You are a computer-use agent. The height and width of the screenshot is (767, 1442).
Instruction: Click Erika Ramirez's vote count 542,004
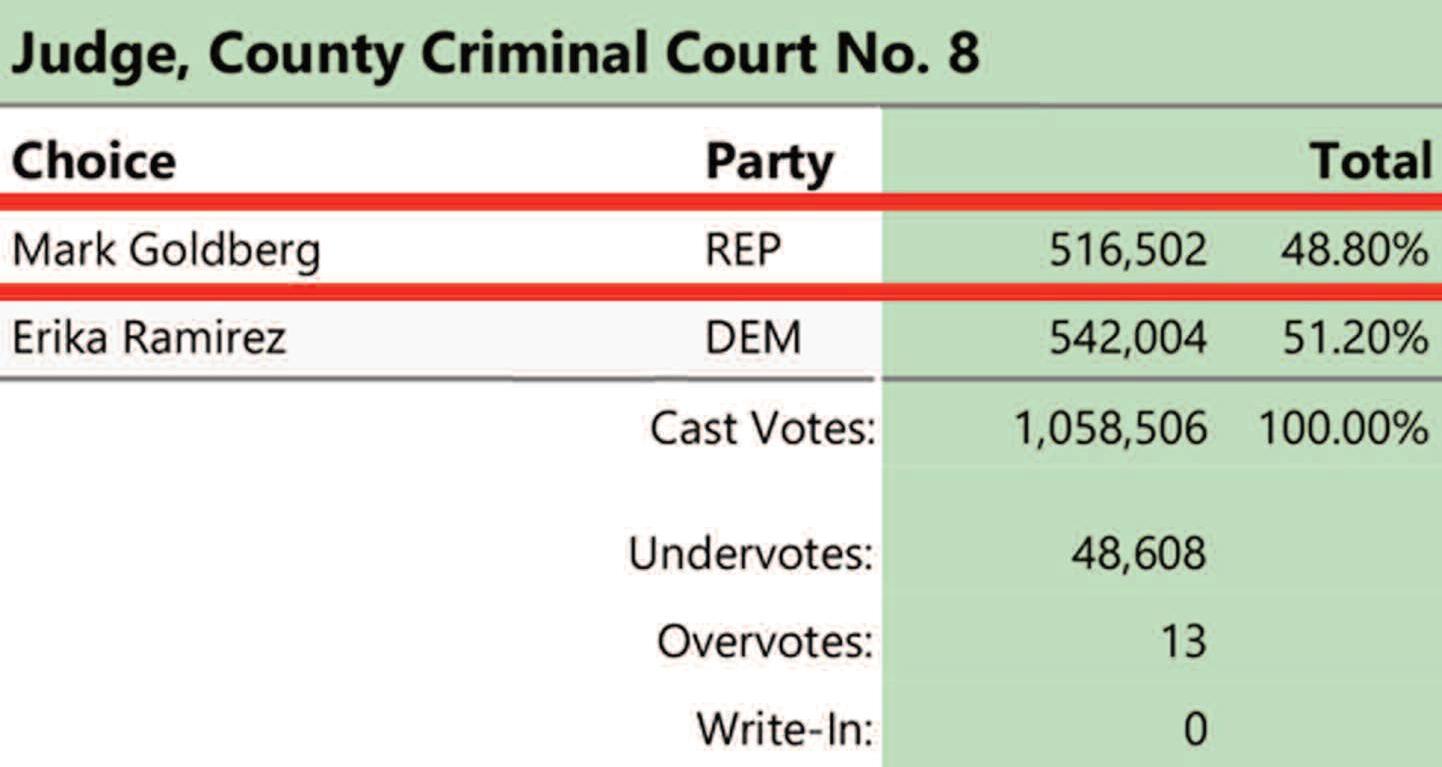(x=1128, y=338)
